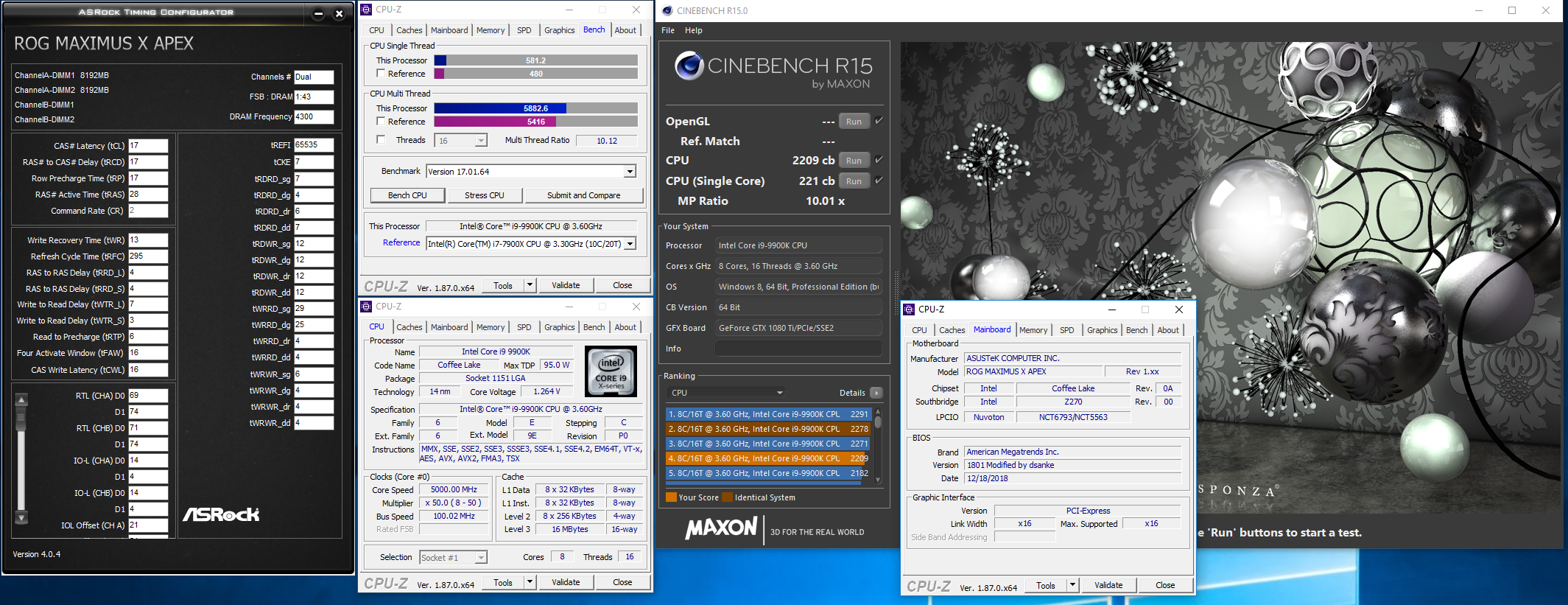The image size is (1568, 605).
Task: Click the MAXON logo in Cinebench
Action: 721,528
